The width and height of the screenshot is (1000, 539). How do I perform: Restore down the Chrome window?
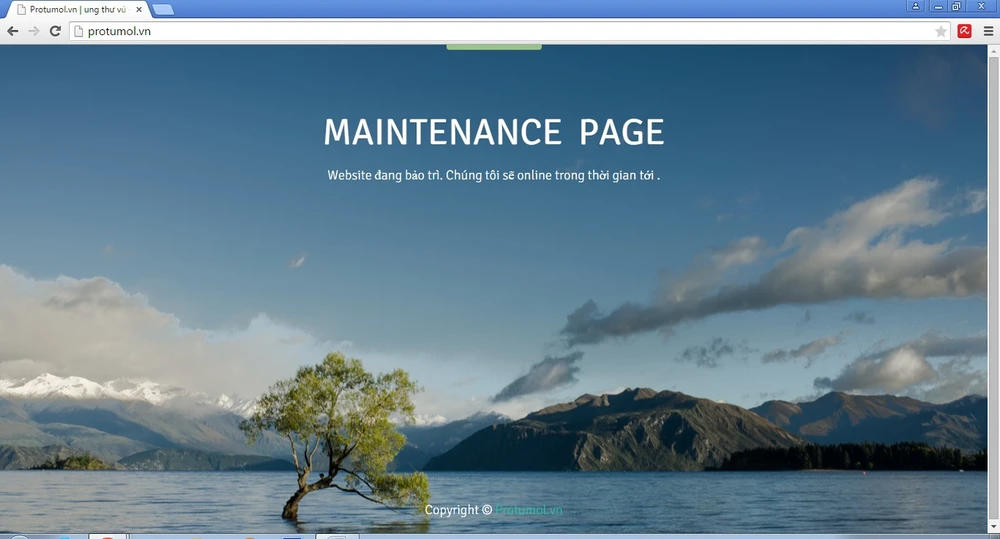956,6
